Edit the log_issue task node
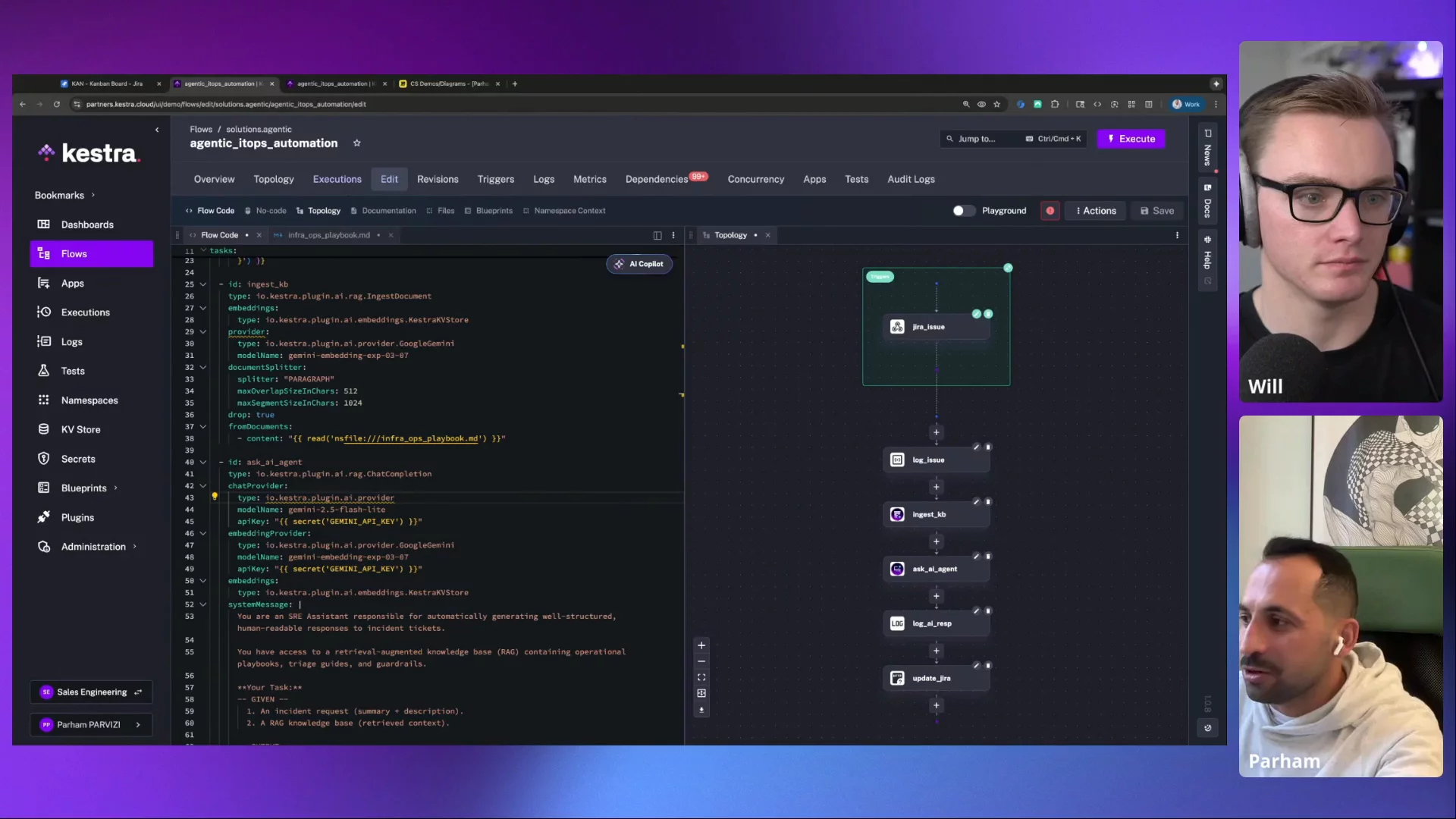The image size is (1456, 819). click(x=977, y=447)
